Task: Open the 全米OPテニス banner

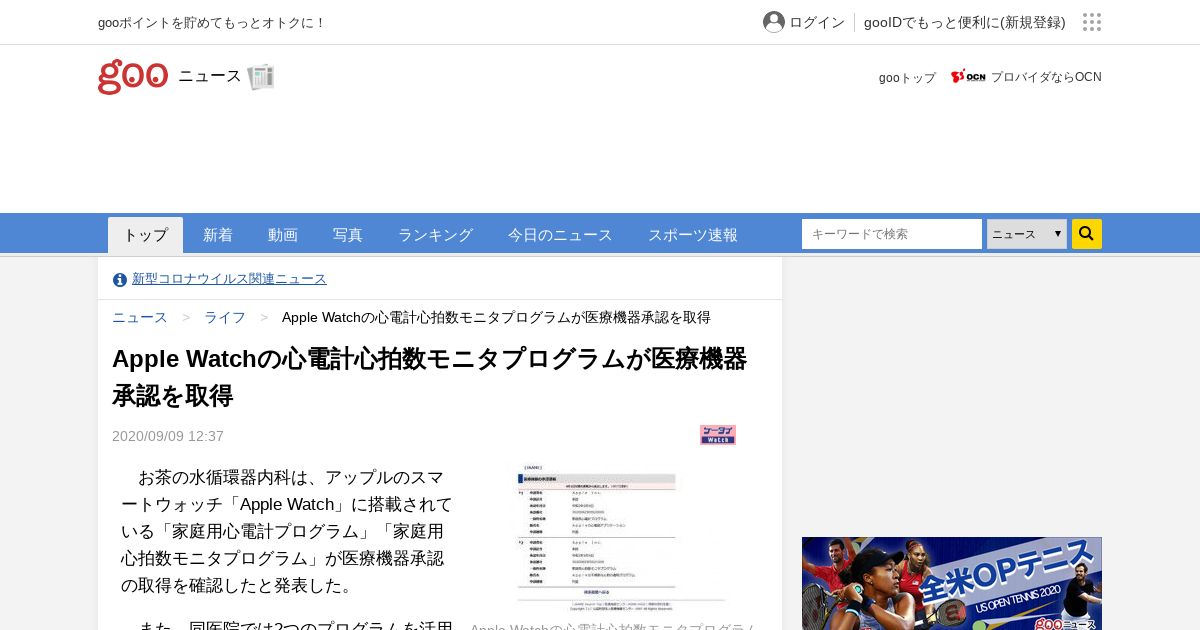Action: pos(952,584)
